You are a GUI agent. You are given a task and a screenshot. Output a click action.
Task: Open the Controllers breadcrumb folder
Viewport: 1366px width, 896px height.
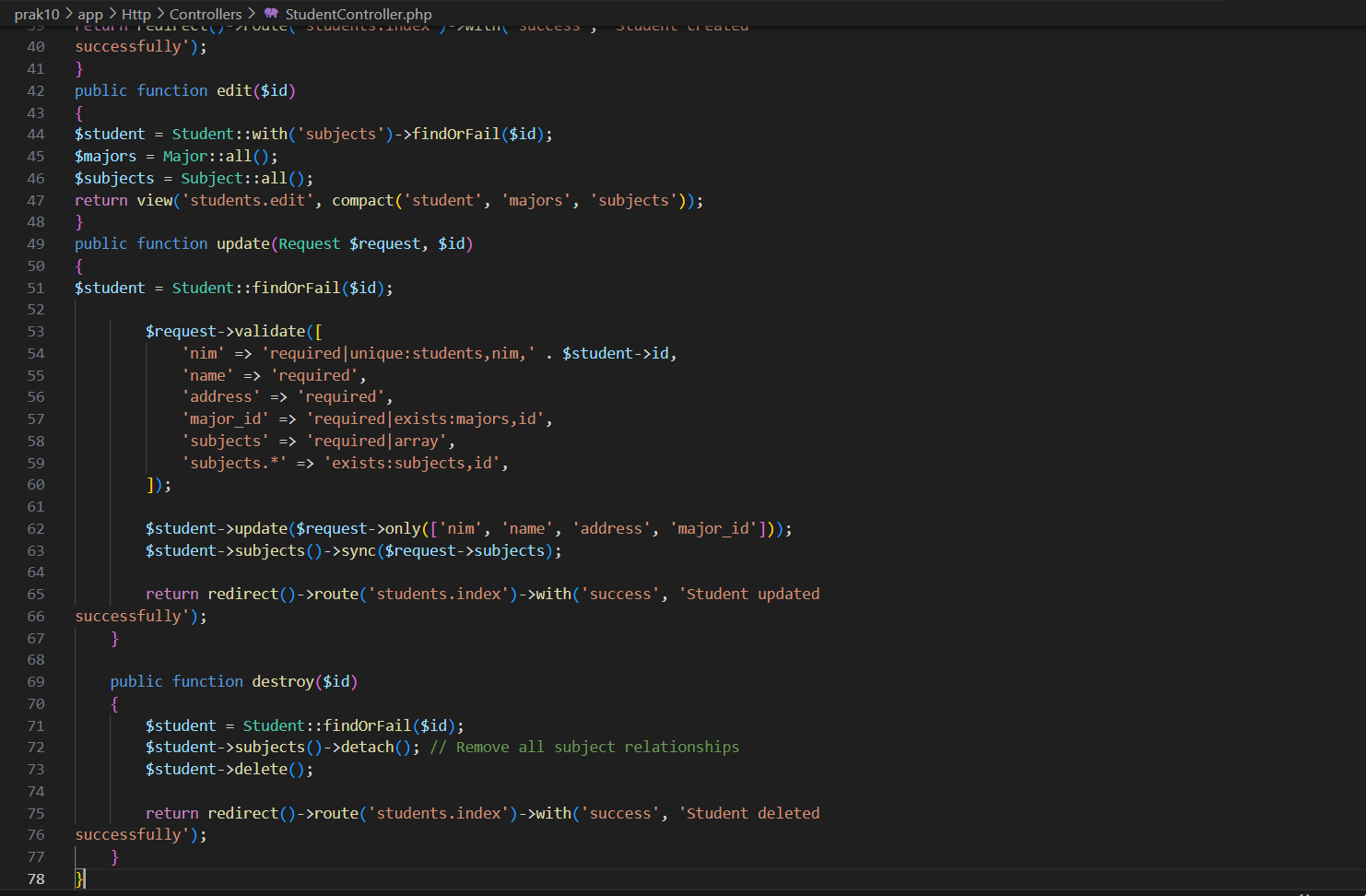pos(206,14)
